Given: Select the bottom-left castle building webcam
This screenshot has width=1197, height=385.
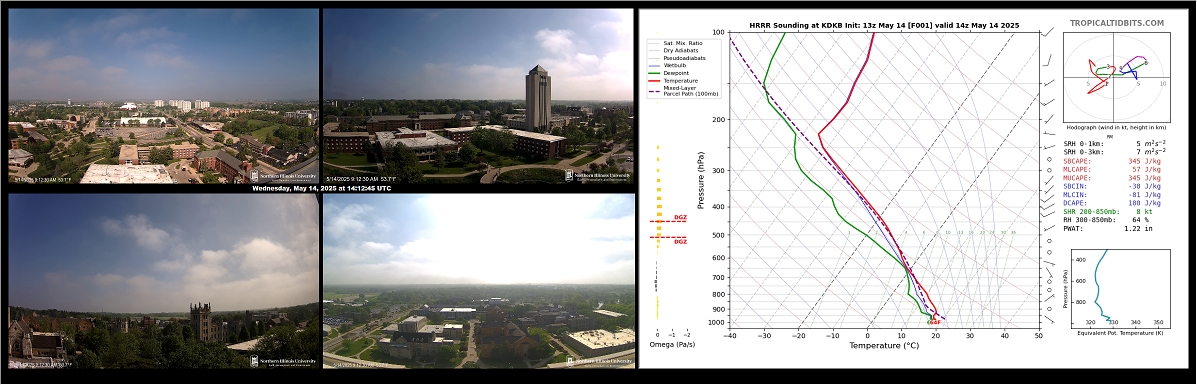Looking at the screenshot, I should 163,281.
